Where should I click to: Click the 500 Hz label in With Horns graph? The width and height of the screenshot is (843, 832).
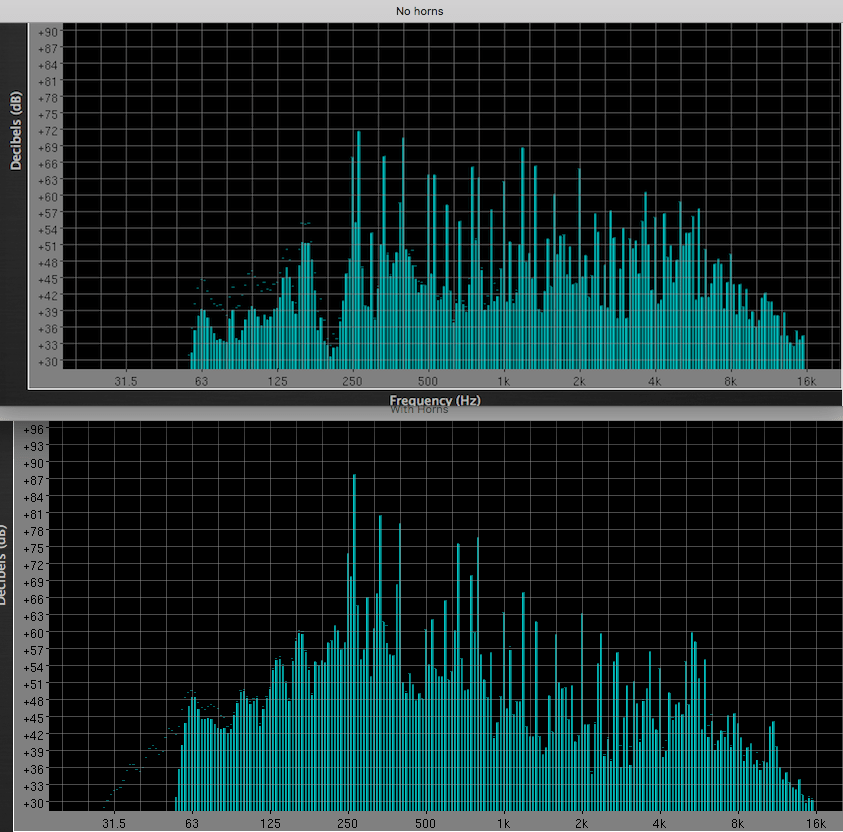pyautogui.click(x=425, y=823)
